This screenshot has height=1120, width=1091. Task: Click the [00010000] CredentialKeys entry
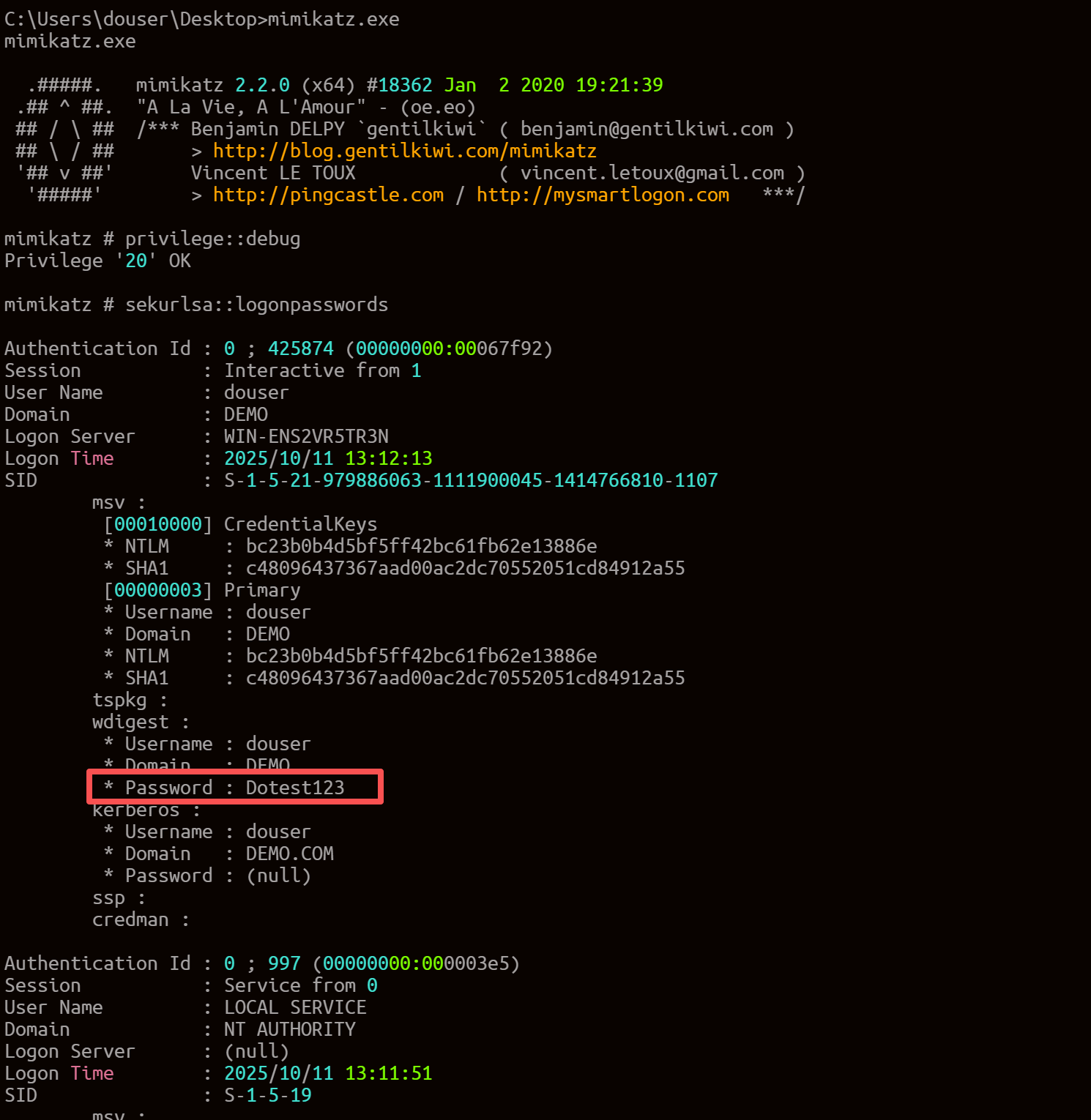coord(240,525)
